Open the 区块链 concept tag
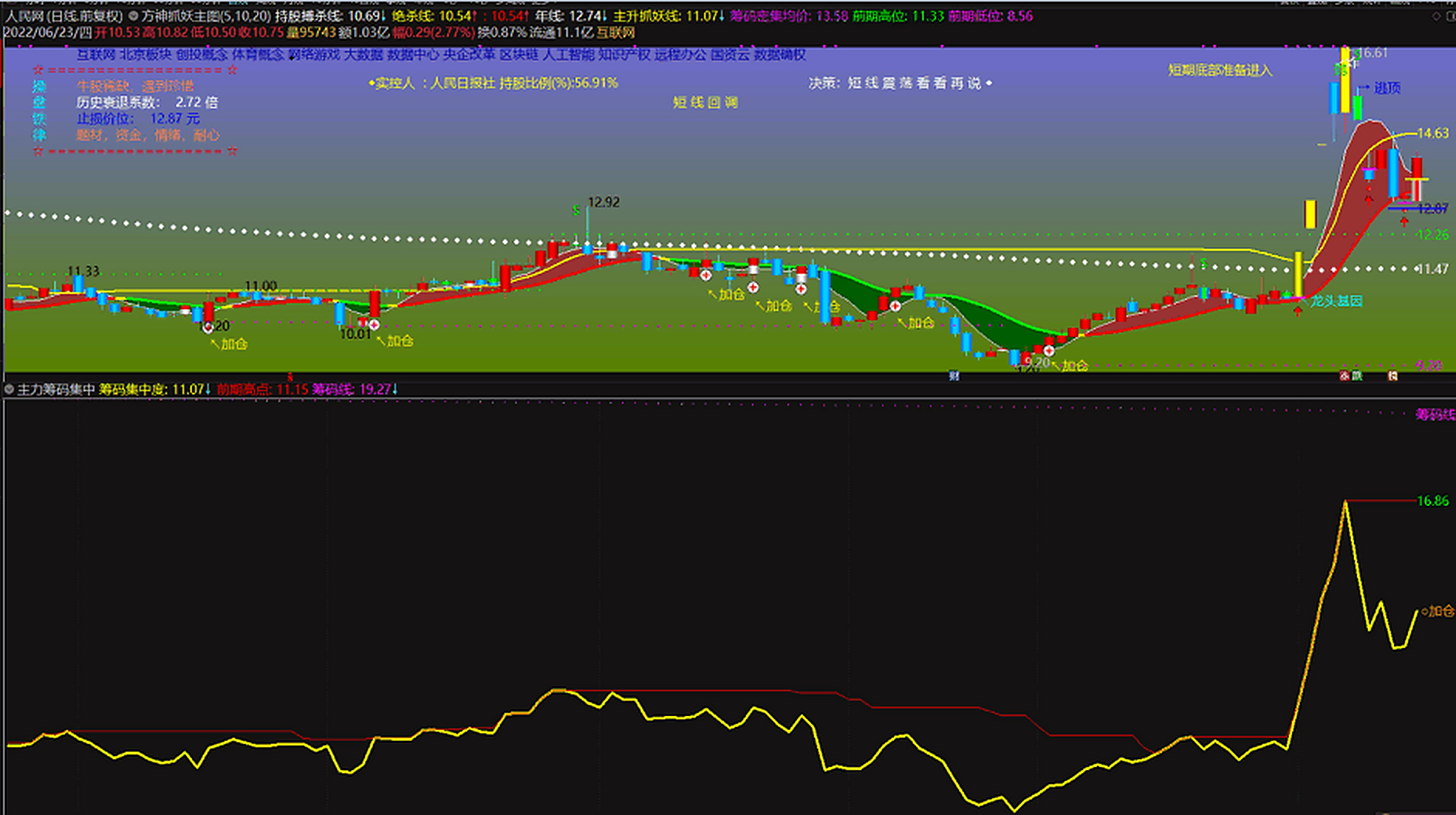The image size is (1456, 815). [x=518, y=55]
